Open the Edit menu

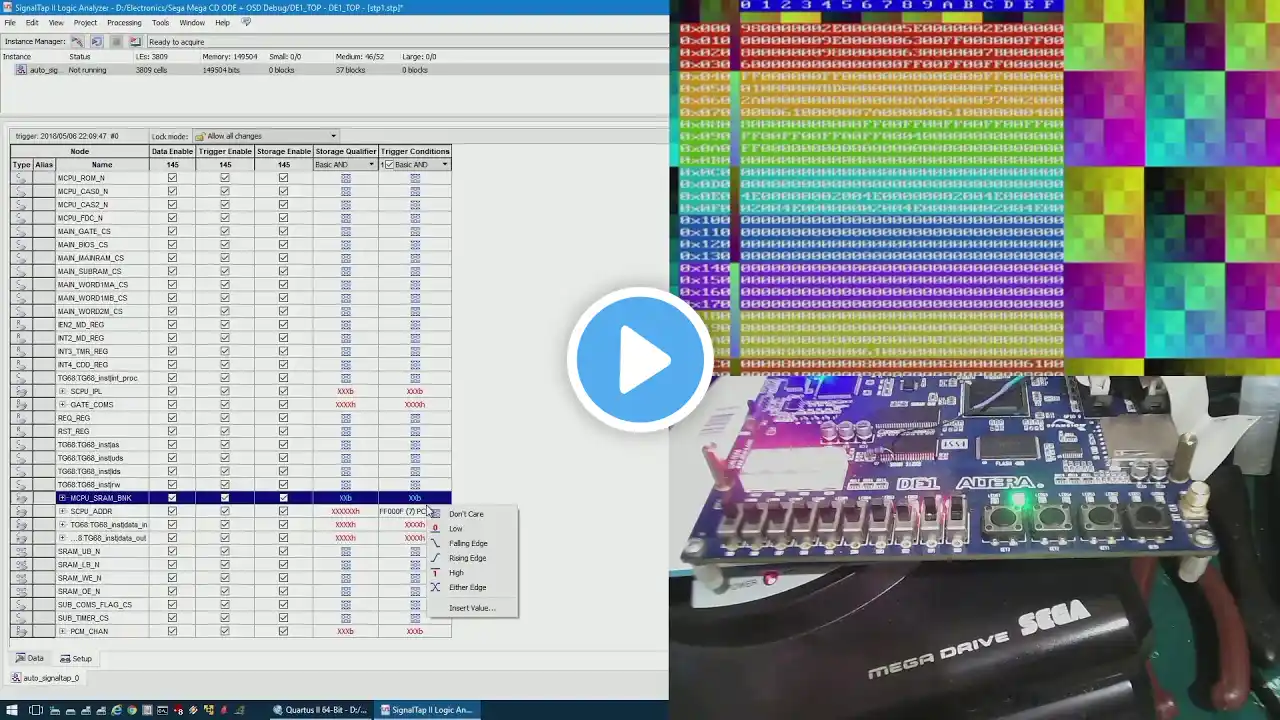(x=32, y=22)
